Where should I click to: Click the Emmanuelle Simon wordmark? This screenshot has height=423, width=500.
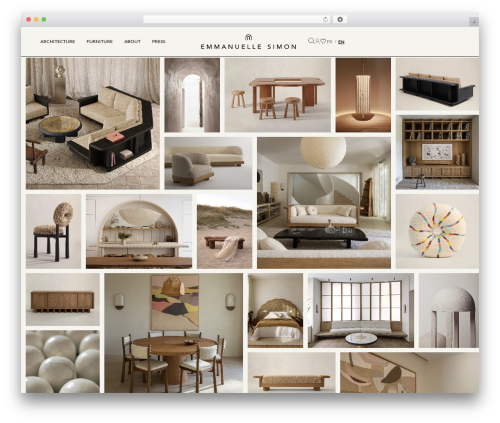coord(249,47)
